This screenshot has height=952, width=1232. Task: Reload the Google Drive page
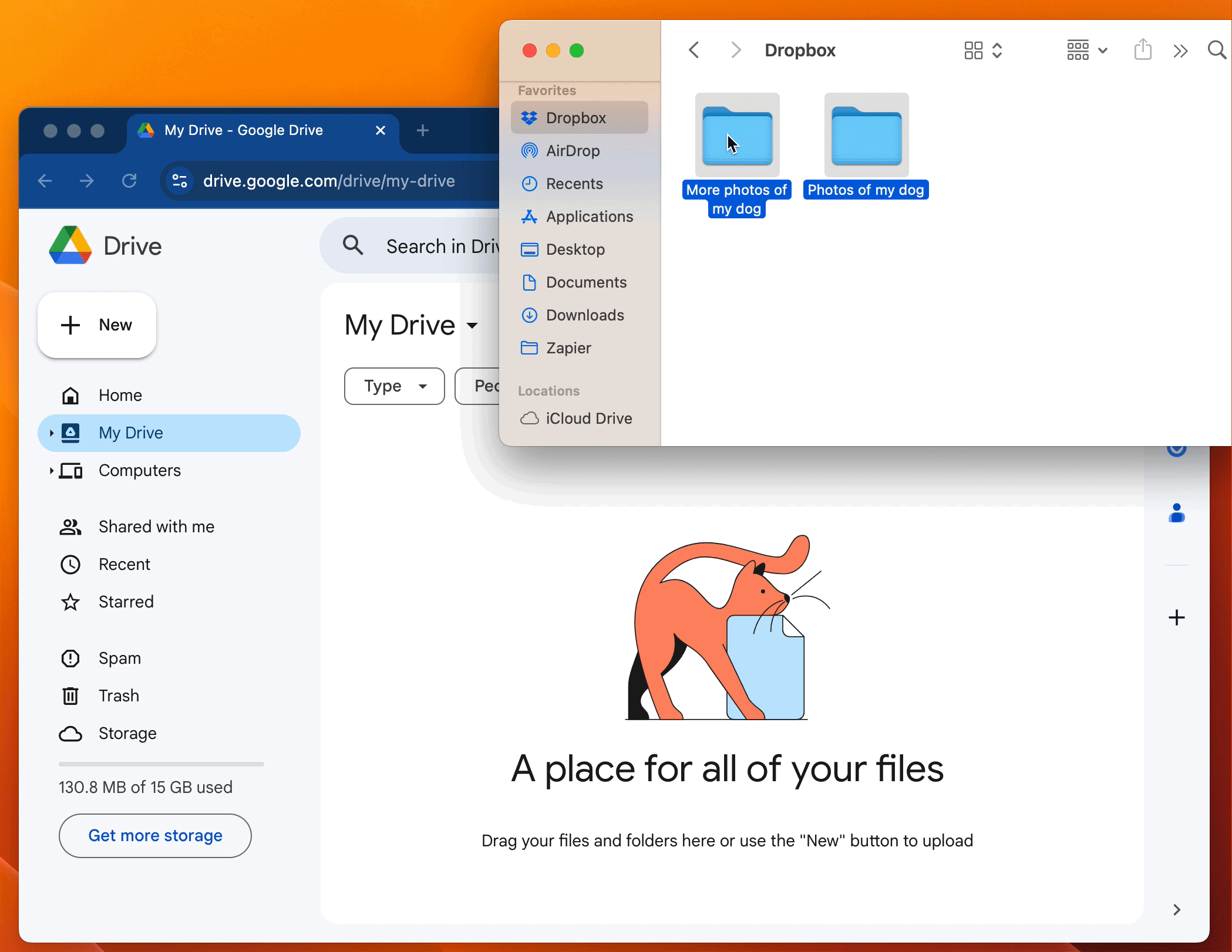pos(129,181)
